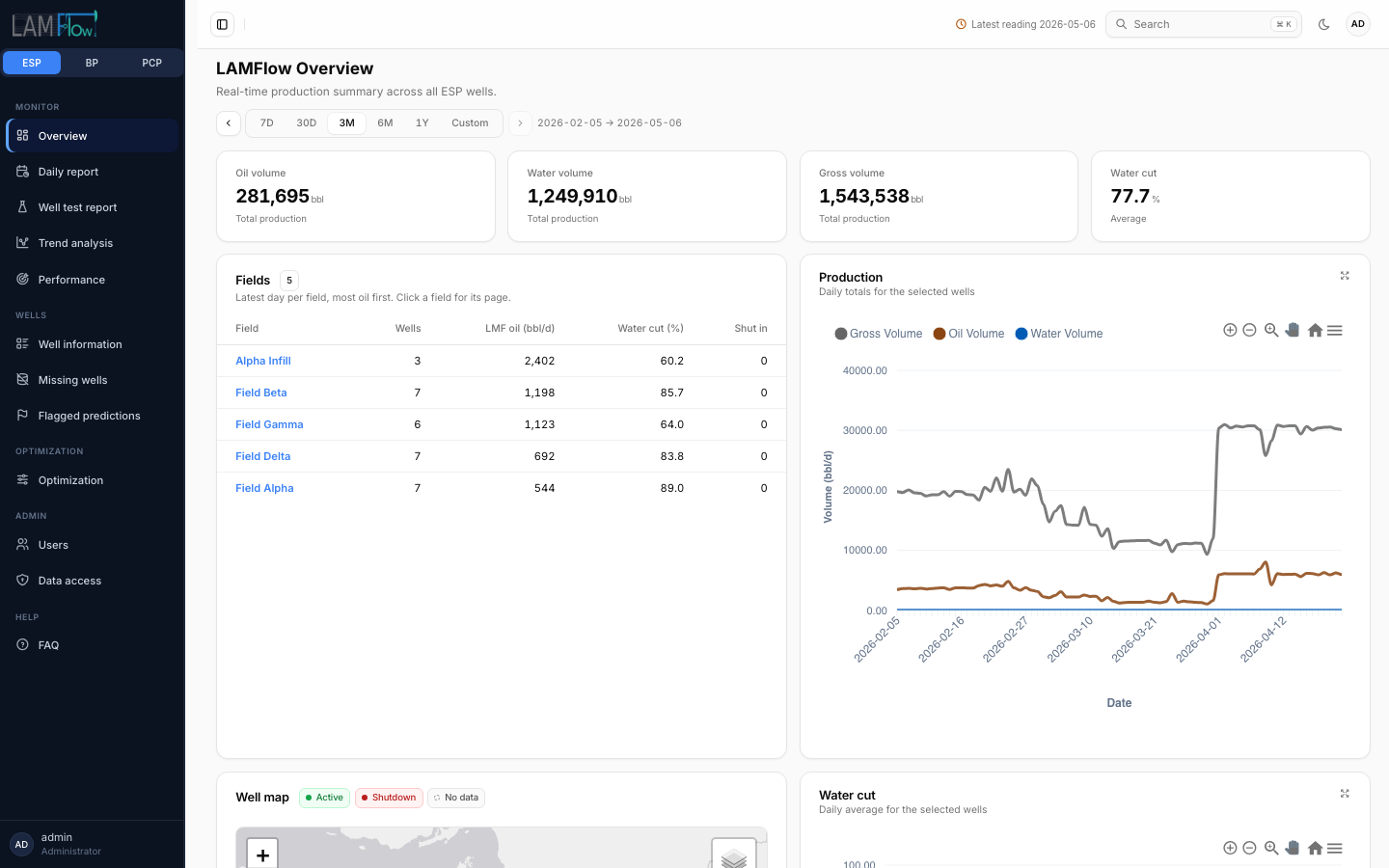The width and height of the screenshot is (1389, 868).
Task: Open Production chart hamburger menu
Action: (1335, 330)
